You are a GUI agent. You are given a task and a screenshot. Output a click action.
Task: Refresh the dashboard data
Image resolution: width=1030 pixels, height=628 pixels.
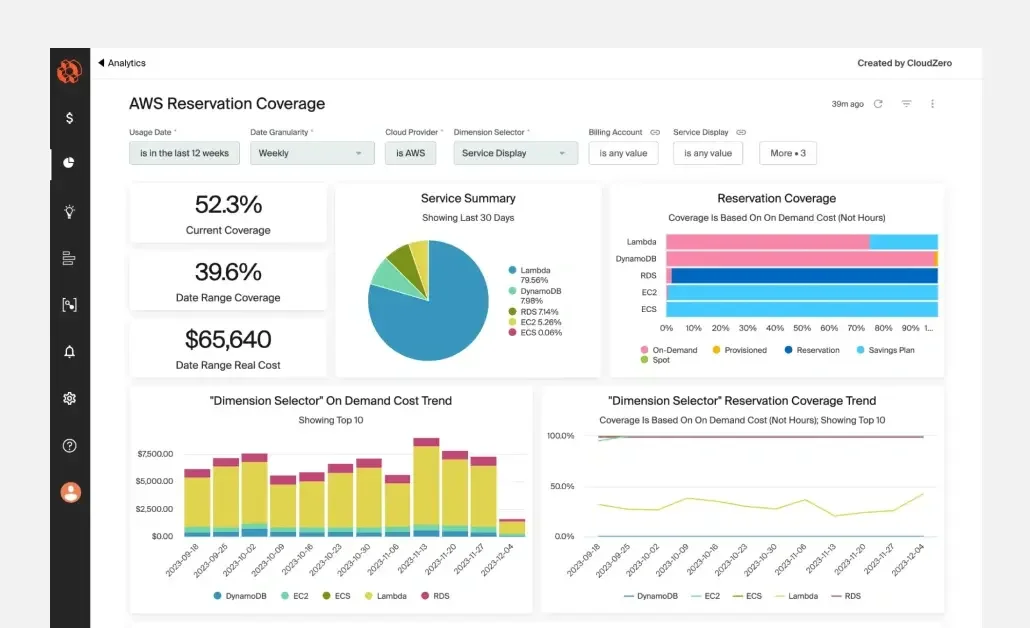pos(878,104)
